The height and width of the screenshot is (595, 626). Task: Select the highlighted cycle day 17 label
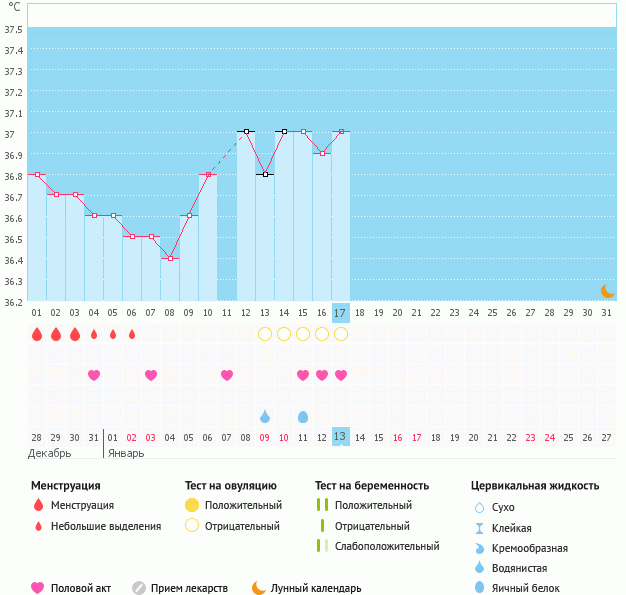point(340,313)
